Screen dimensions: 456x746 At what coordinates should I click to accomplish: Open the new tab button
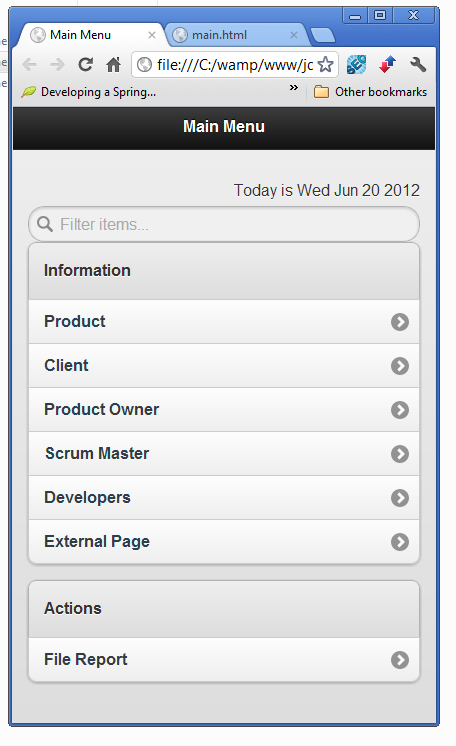[x=323, y=35]
